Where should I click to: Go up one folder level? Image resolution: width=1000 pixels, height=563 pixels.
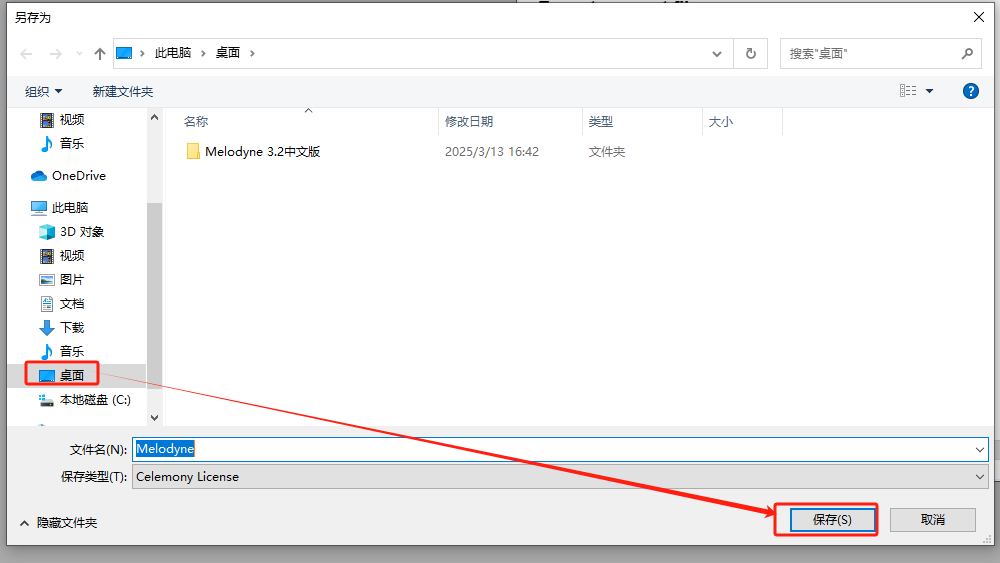point(99,54)
